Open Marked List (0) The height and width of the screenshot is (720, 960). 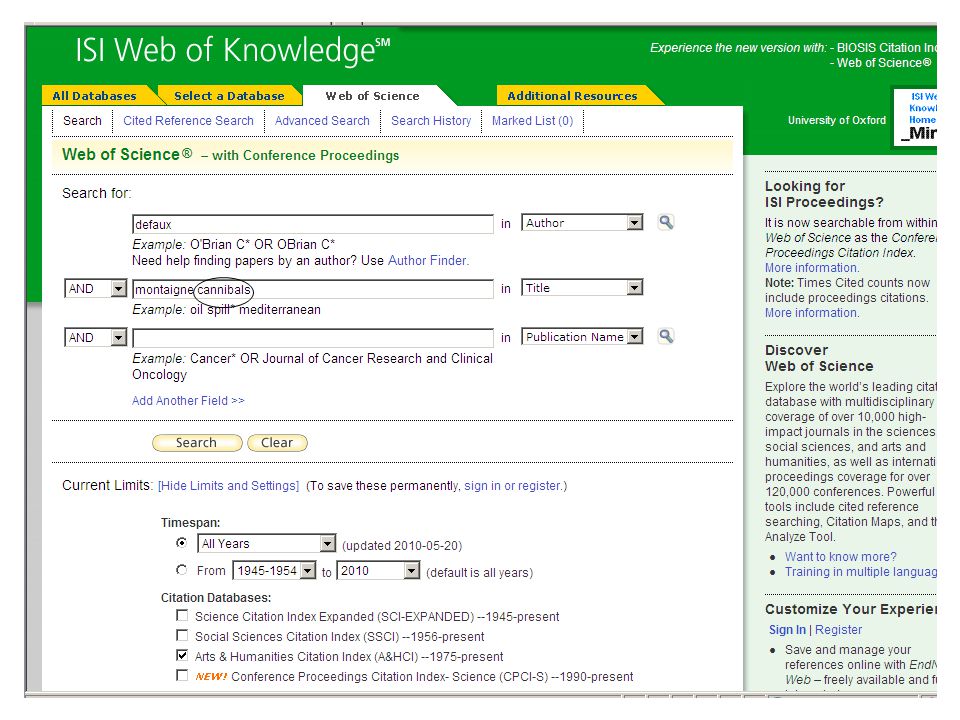(x=533, y=121)
